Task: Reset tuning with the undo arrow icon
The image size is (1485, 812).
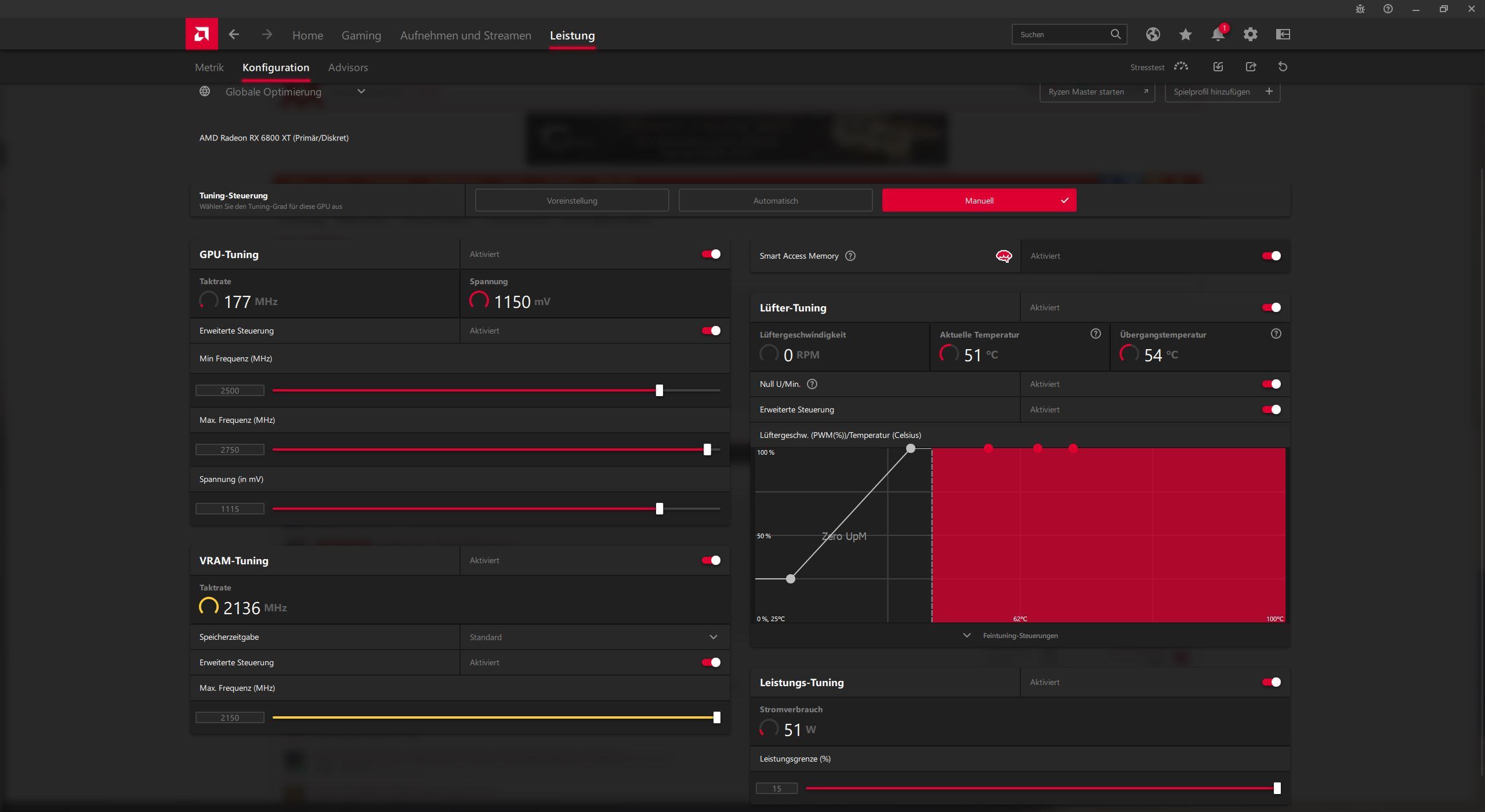Action: [x=1283, y=67]
